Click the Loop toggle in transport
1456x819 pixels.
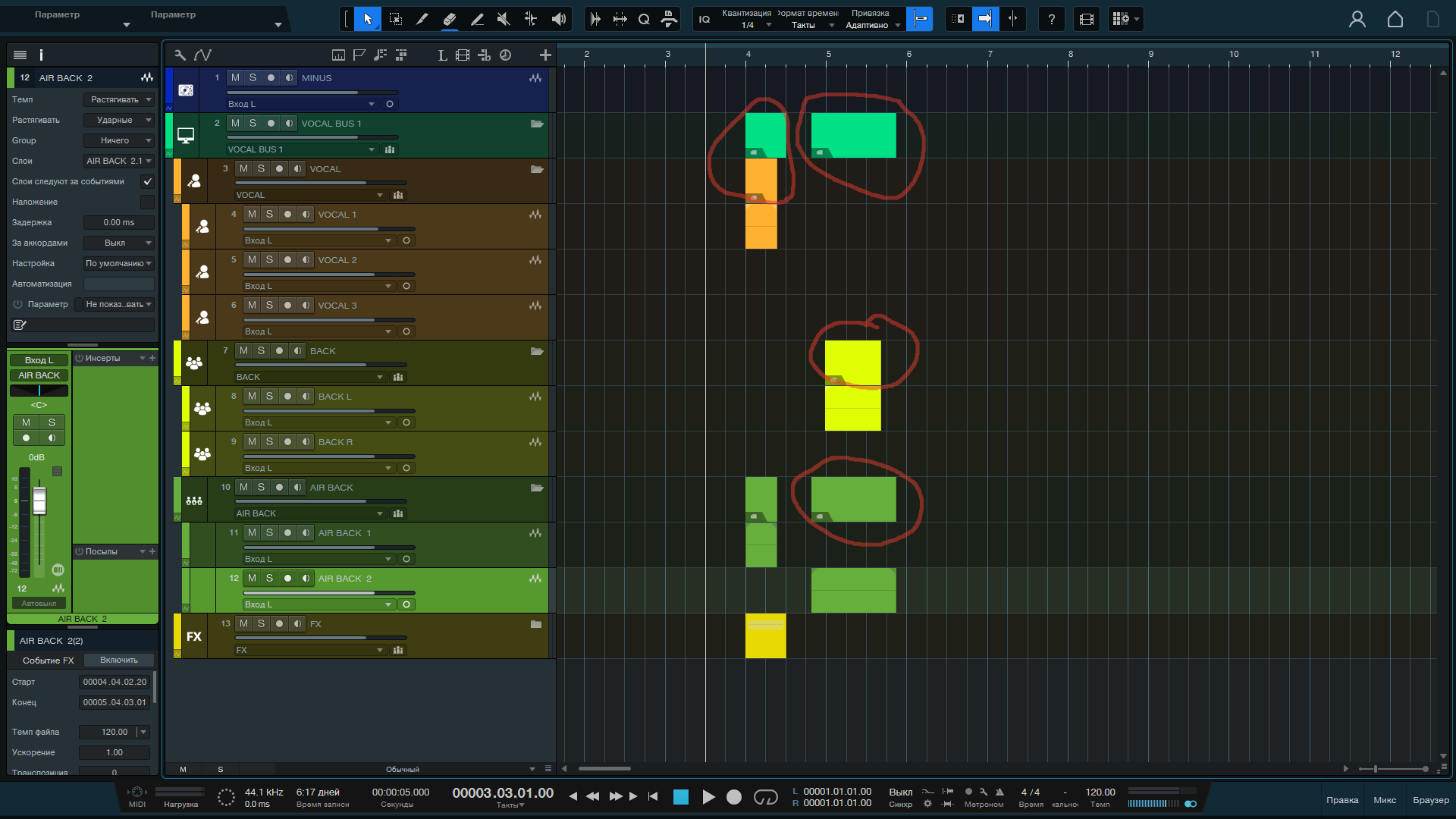tap(765, 797)
